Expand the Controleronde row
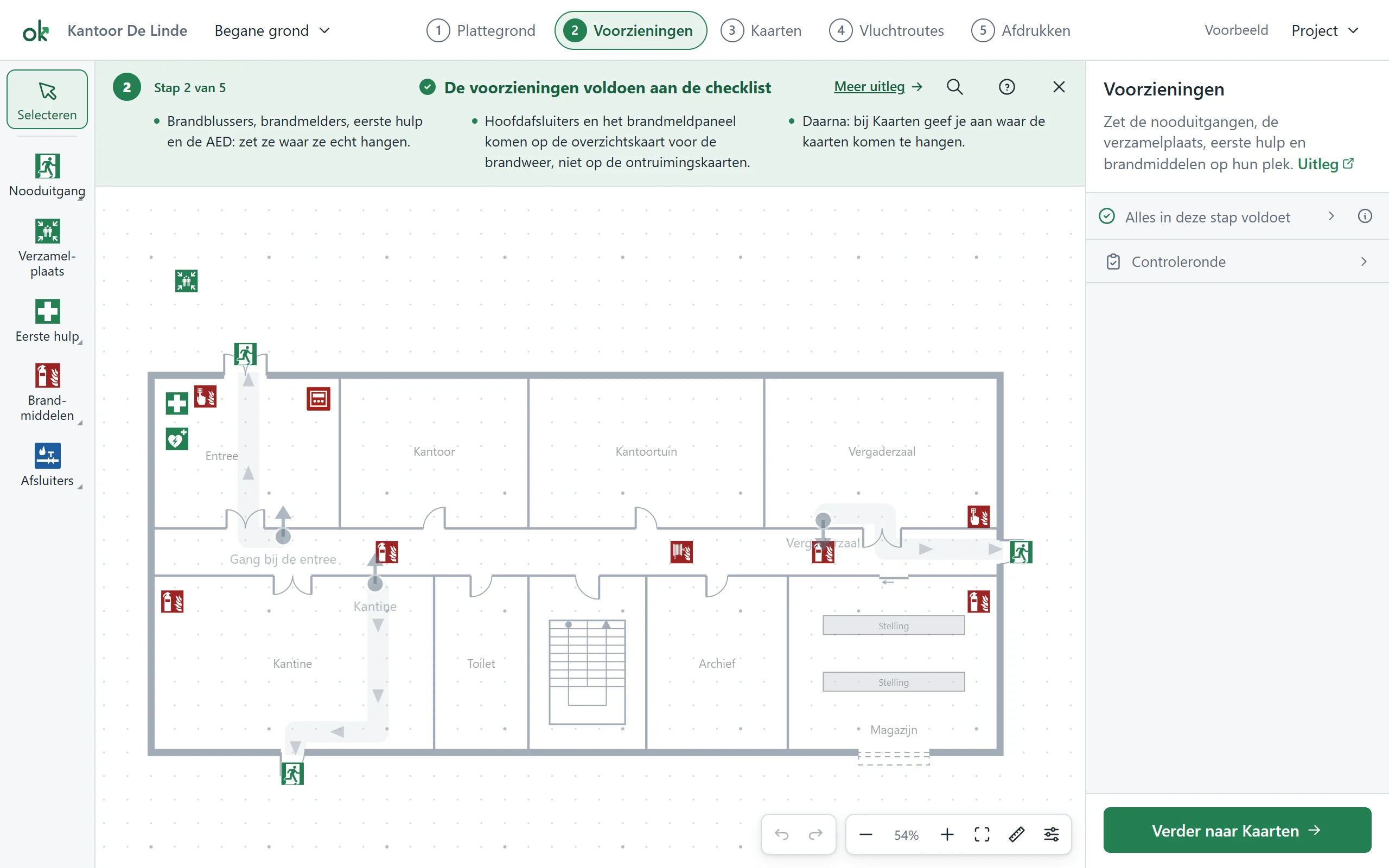Viewport: 1389px width, 868px height. (x=1237, y=262)
